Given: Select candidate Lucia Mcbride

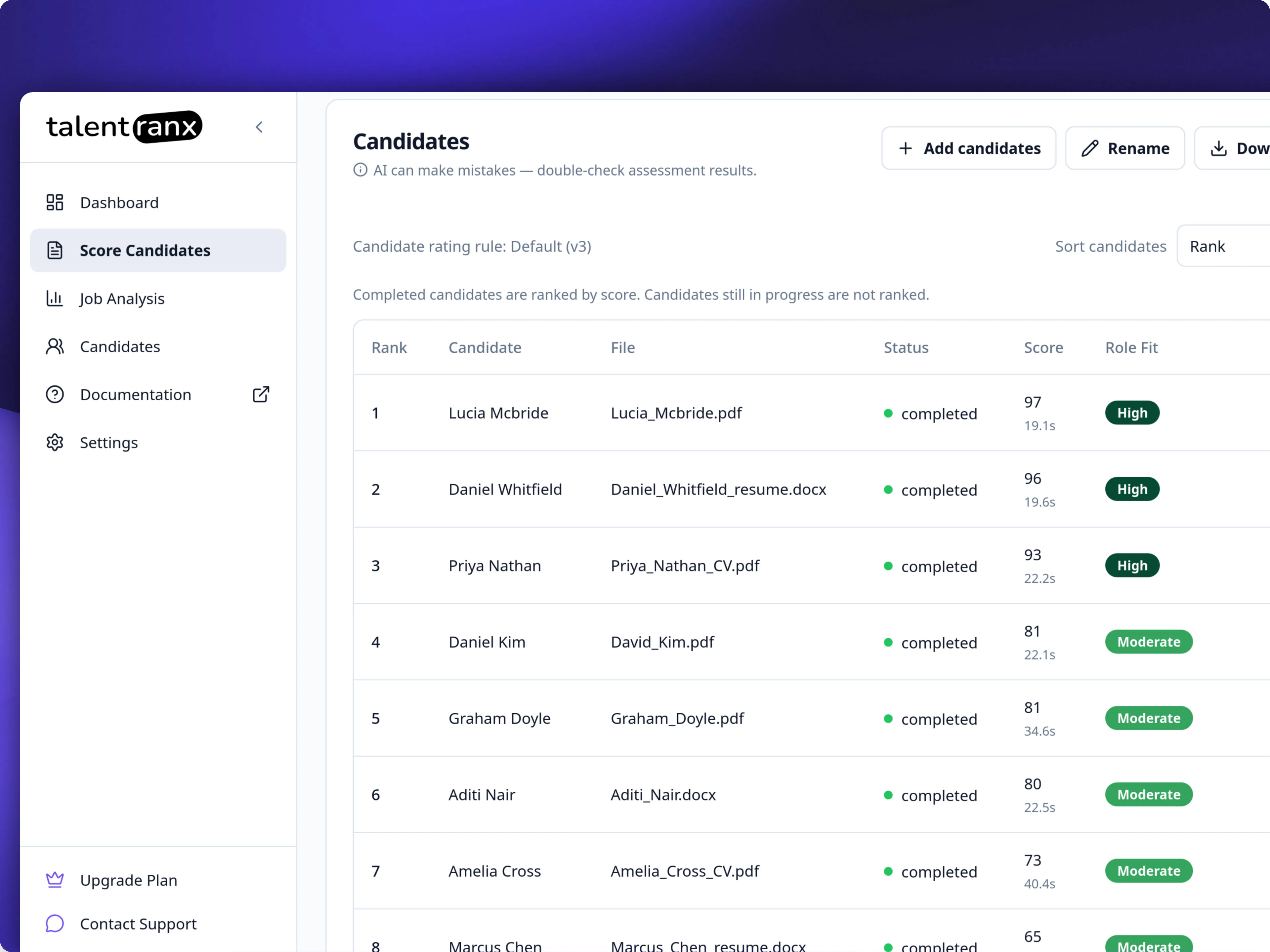Looking at the screenshot, I should coord(498,413).
